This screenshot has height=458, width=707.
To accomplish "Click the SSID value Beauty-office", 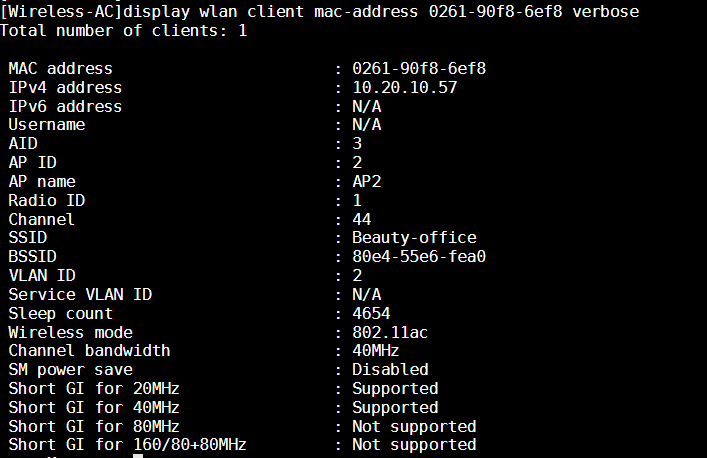I will point(414,238).
